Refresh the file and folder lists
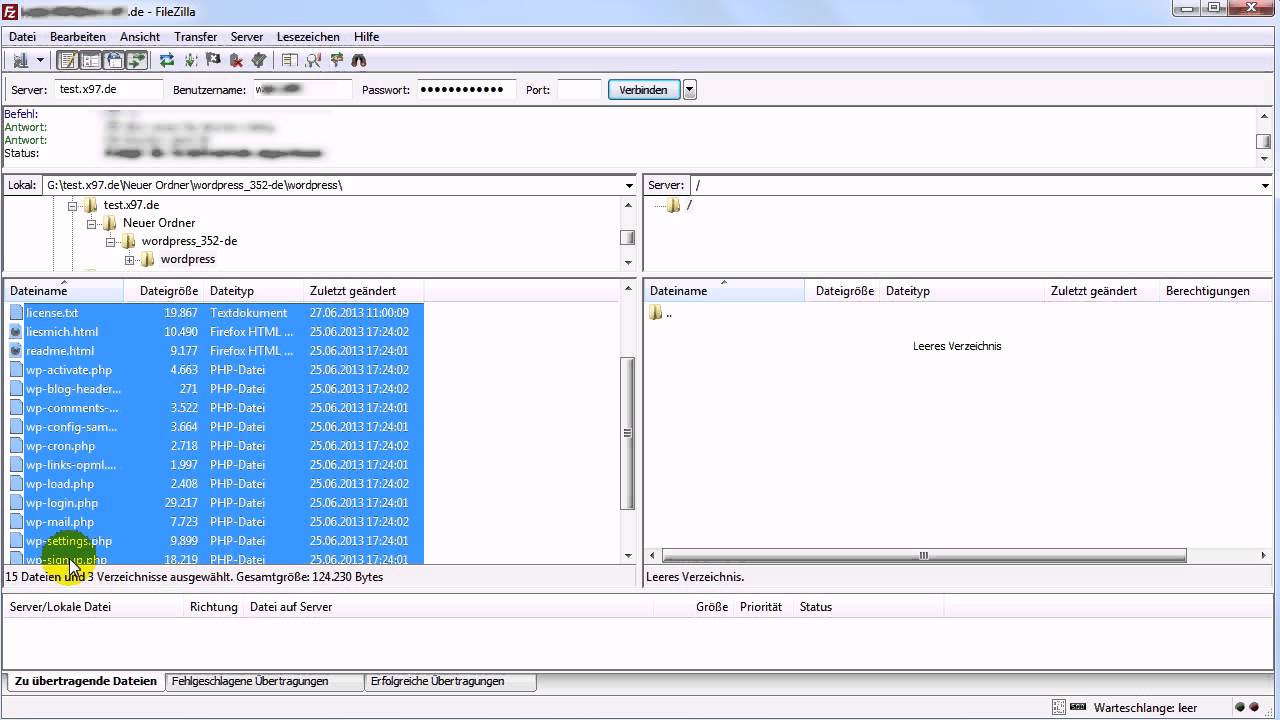 tap(167, 60)
